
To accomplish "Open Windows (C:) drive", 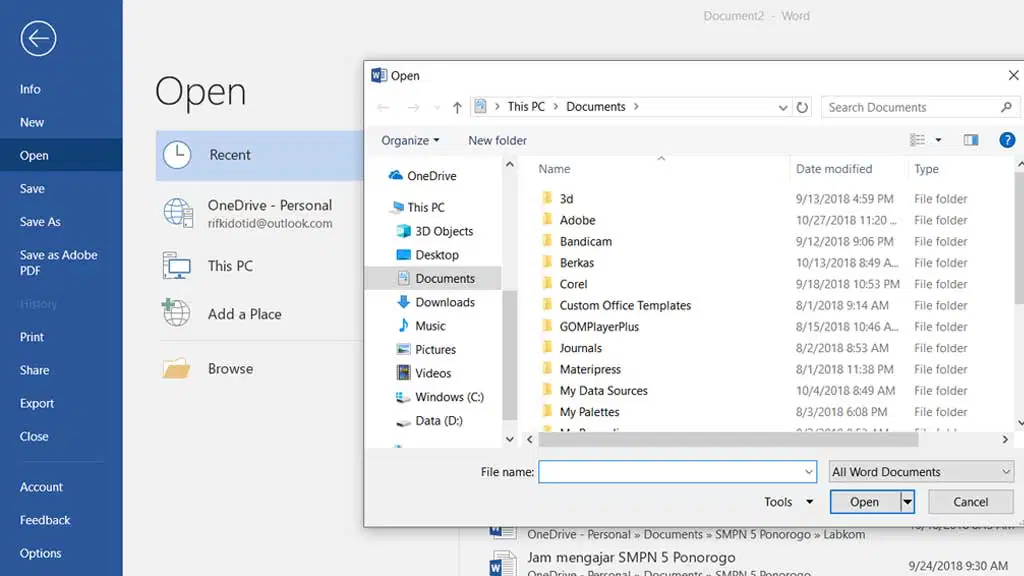I will pyautogui.click(x=440, y=396).
